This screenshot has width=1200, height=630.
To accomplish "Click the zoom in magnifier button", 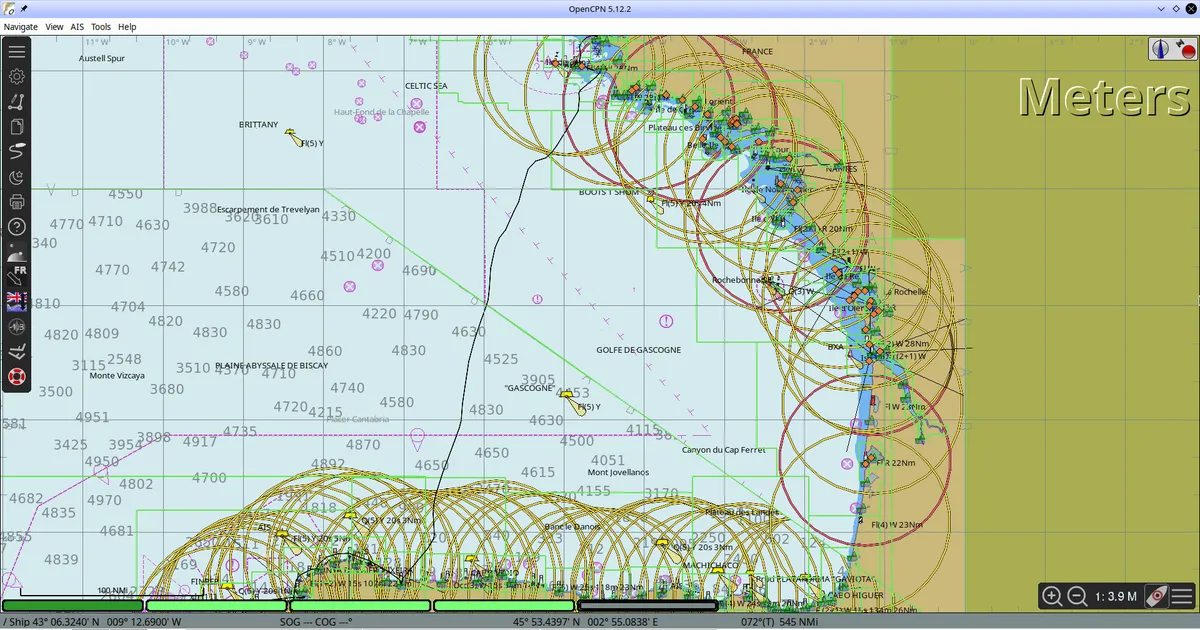I will pyautogui.click(x=1052, y=597).
